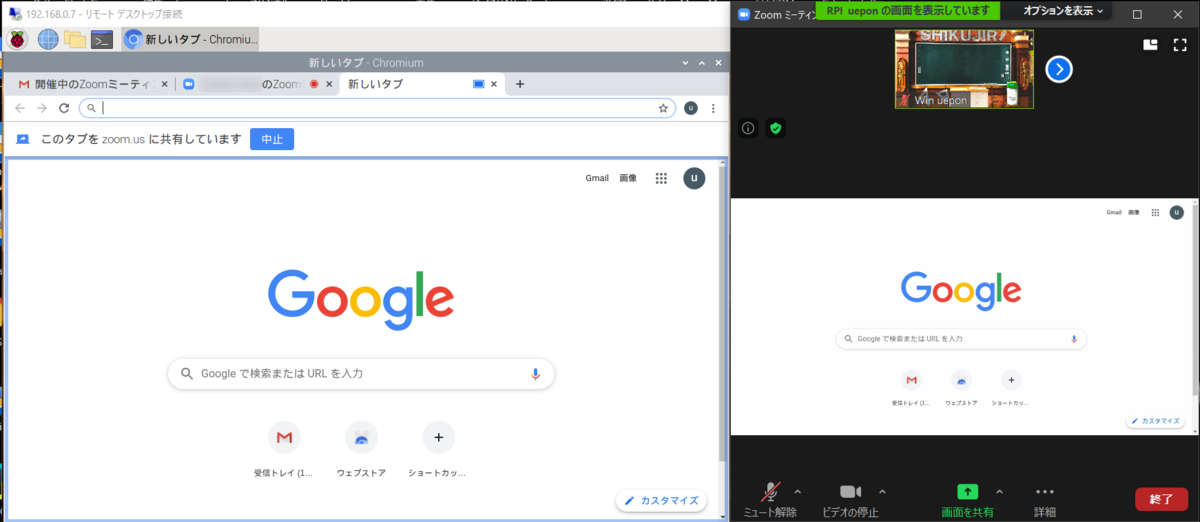This screenshot has width=1200, height=522.
Task: Select the Win uepon video thumbnail
Action: 964,68
